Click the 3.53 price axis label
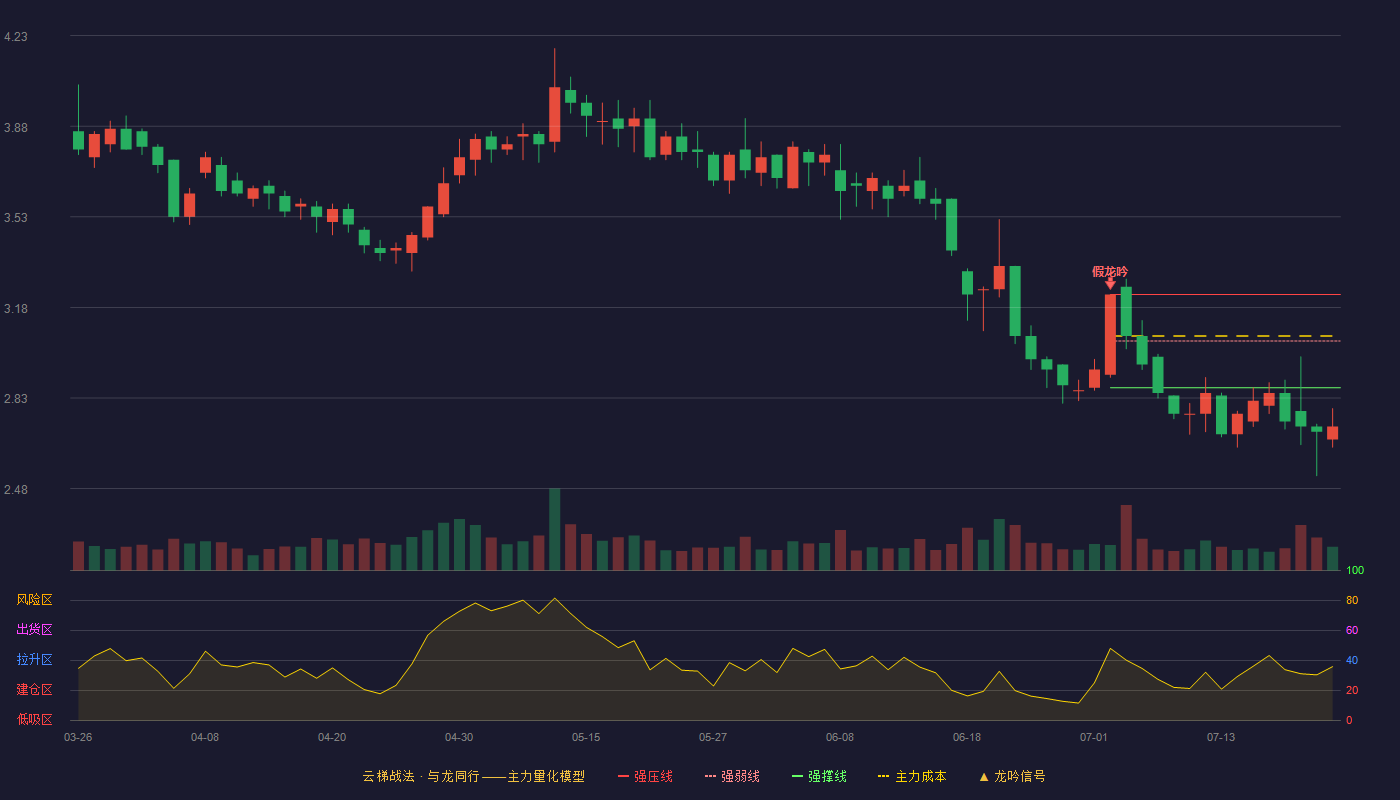The image size is (1400, 800). click(16, 218)
